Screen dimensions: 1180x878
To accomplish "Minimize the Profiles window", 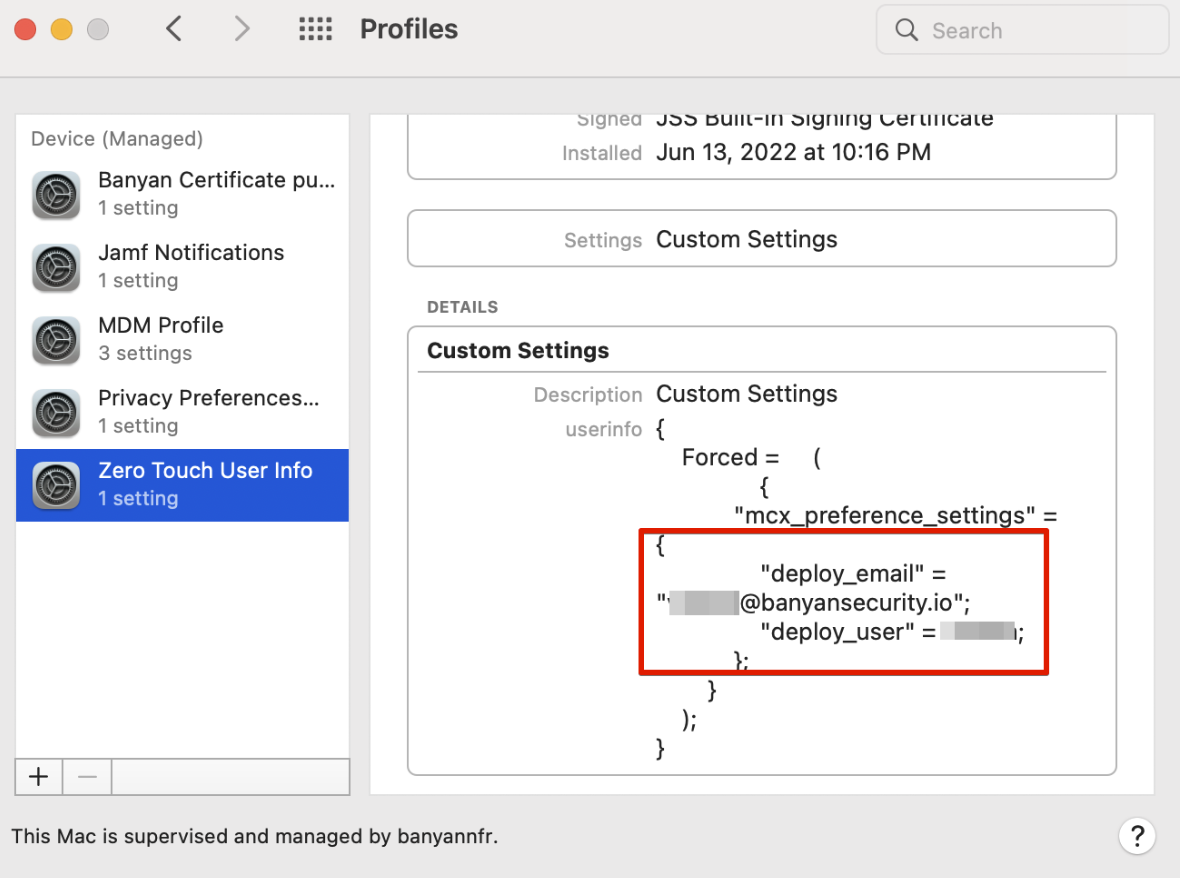I will click(x=62, y=29).
